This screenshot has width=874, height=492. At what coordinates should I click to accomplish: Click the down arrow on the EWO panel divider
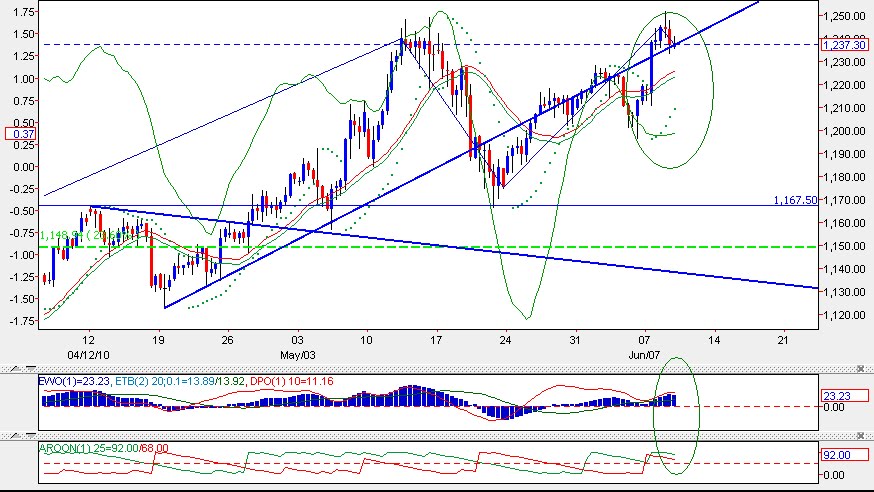click(x=31, y=369)
